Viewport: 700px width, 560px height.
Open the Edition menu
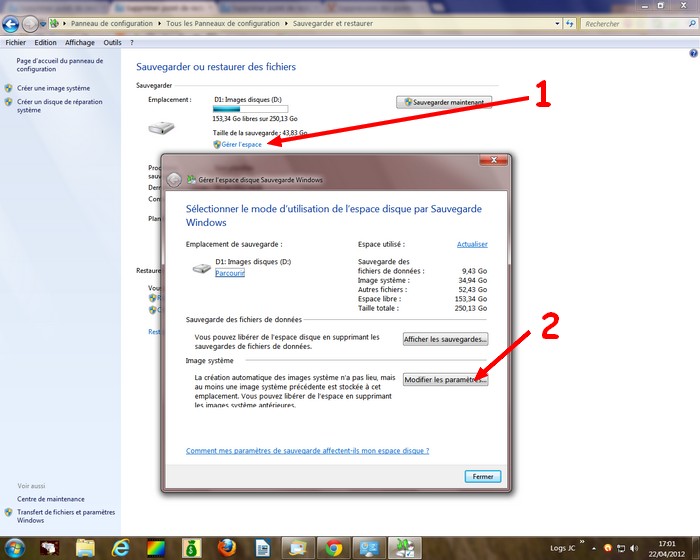click(x=46, y=42)
